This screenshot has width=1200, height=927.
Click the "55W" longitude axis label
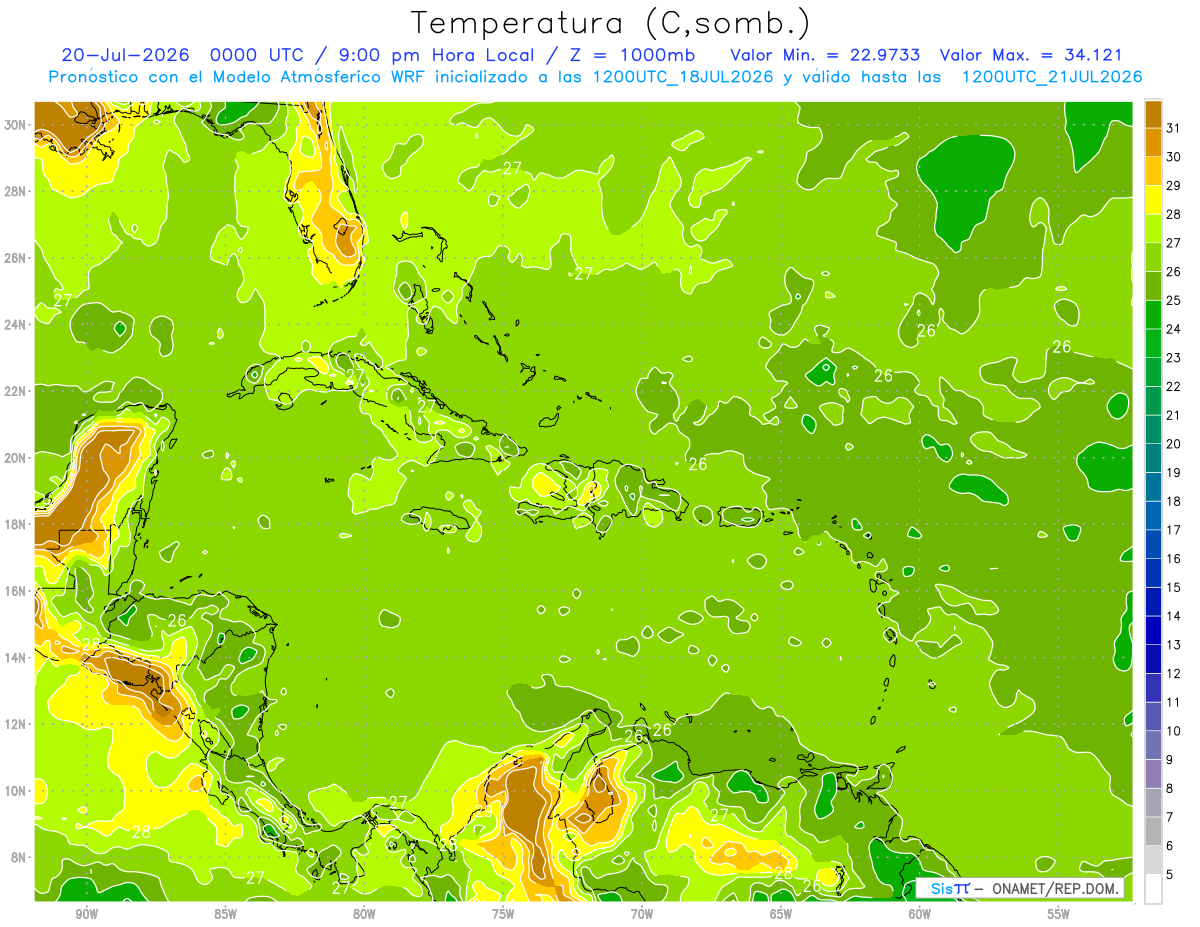1058,914
